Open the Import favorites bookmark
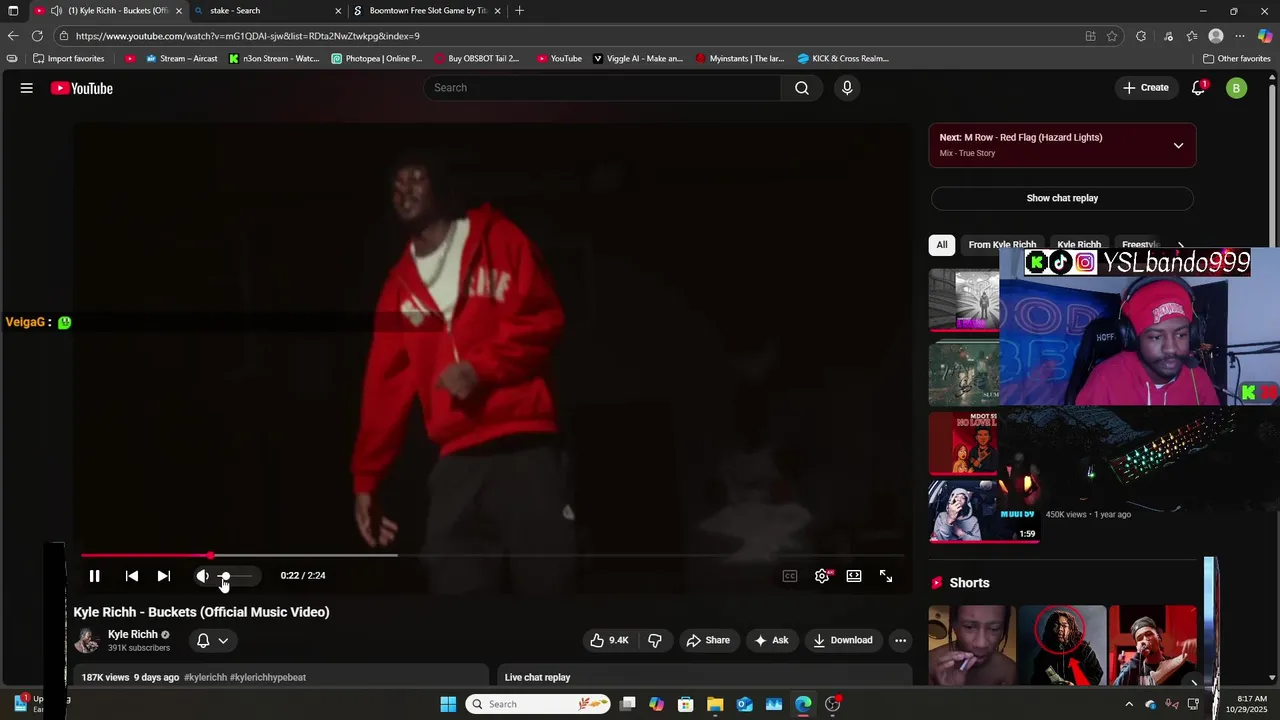The width and height of the screenshot is (1280, 720). click(x=69, y=58)
